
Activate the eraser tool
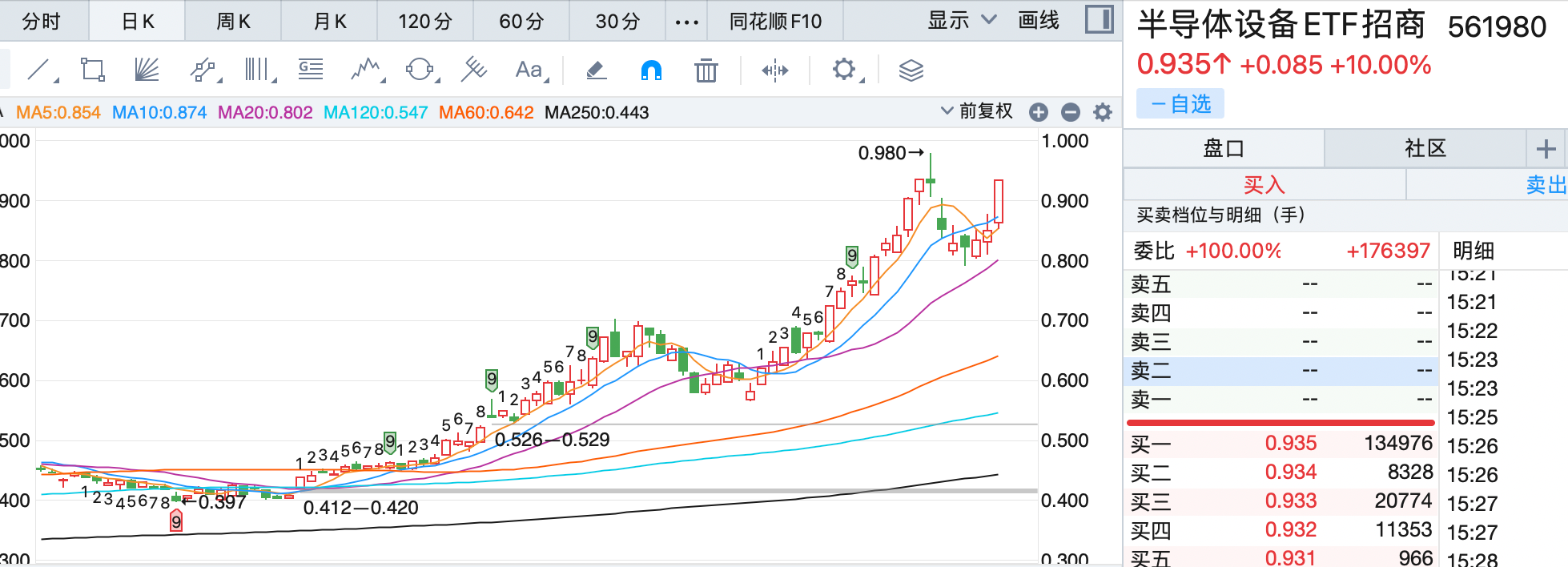[596, 70]
